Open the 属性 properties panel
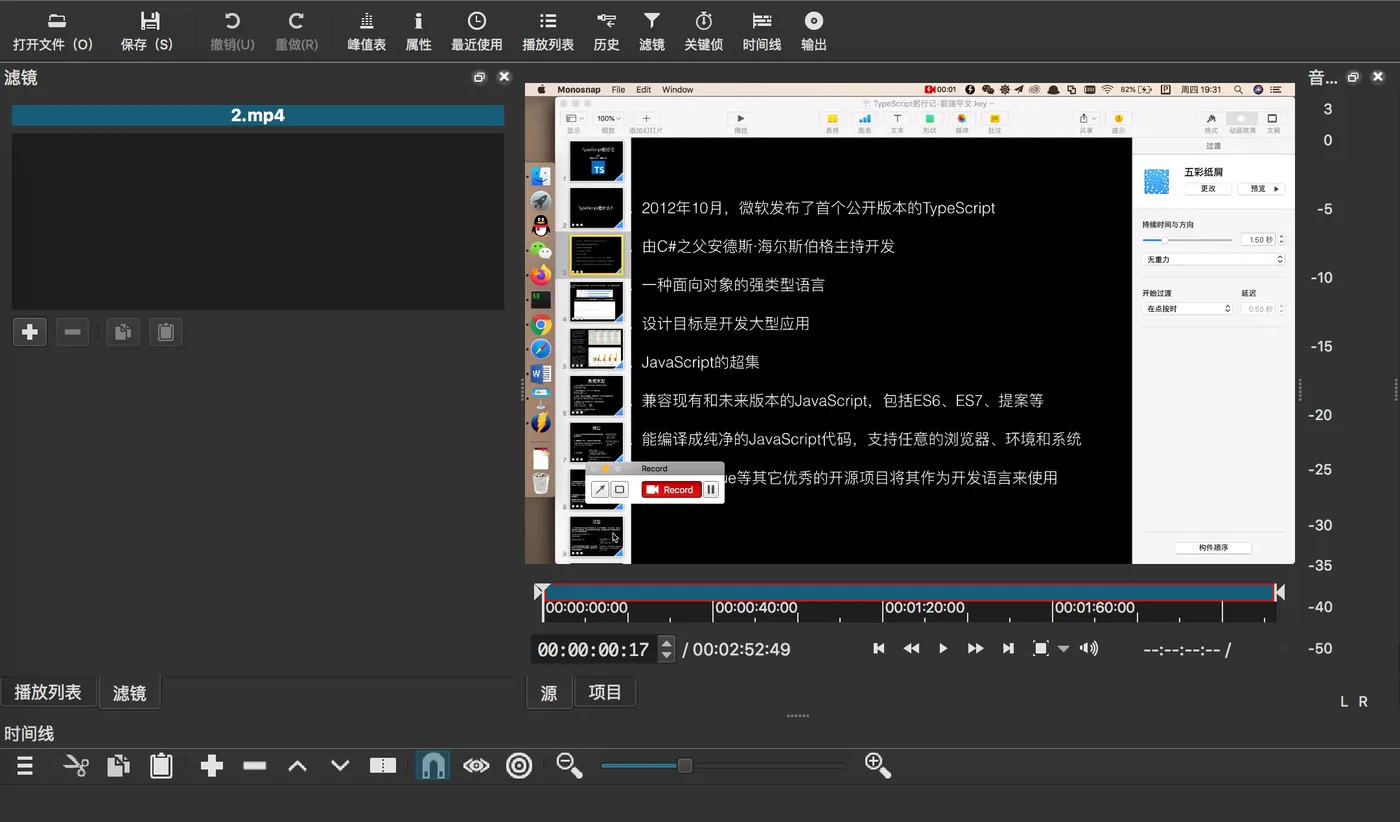Screen dimensions: 1400x822 pyautogui.click(x=418, y=32)
